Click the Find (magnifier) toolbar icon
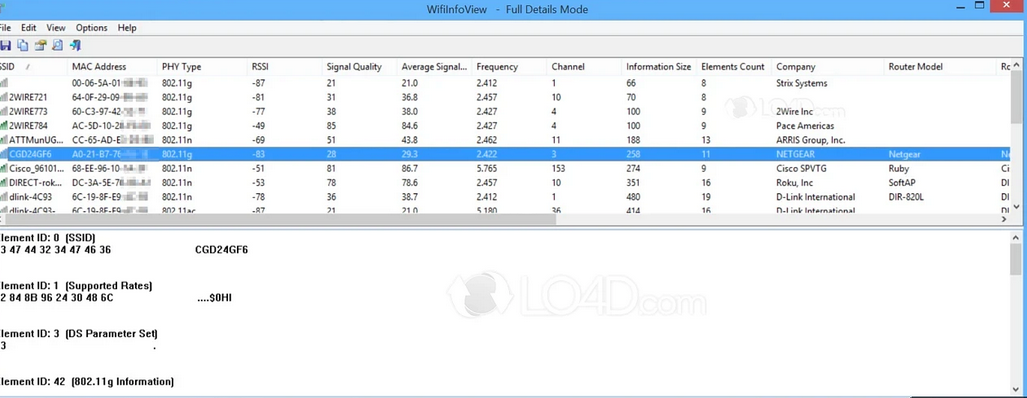This screenshot has width=1027, height=398. [x=58, y=45]
